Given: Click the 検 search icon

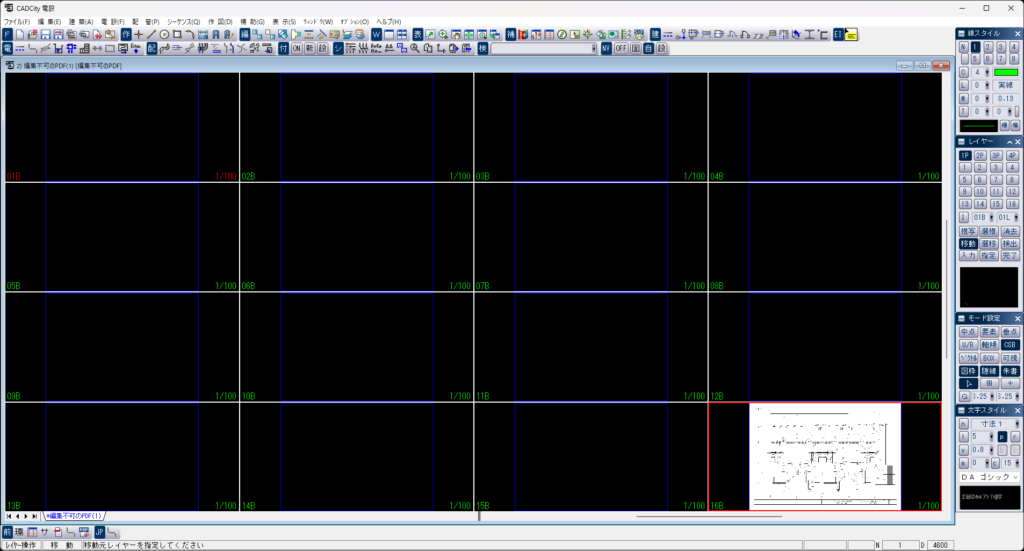Looking at the screenshot, I should point(483,48).
